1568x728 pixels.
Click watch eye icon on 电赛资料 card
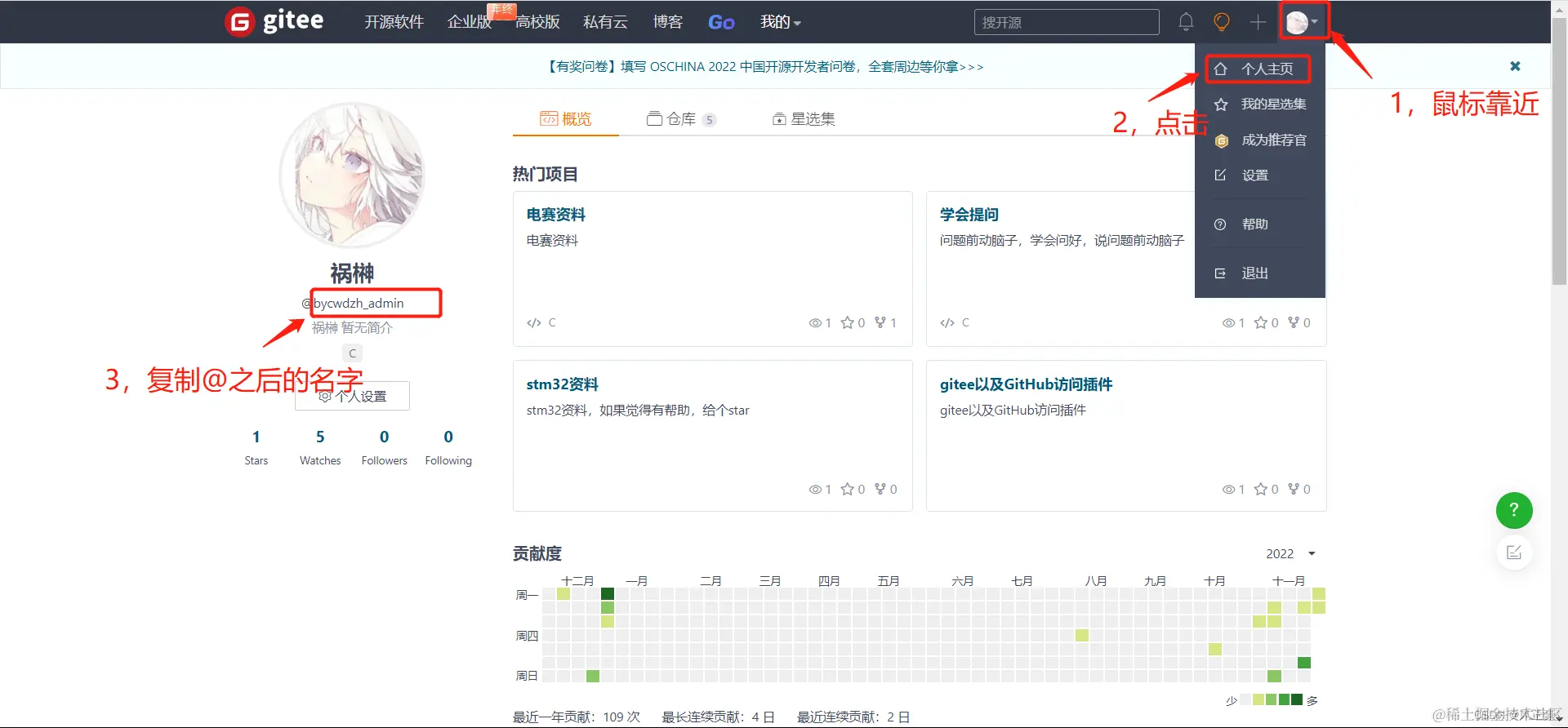pos(815,322)
